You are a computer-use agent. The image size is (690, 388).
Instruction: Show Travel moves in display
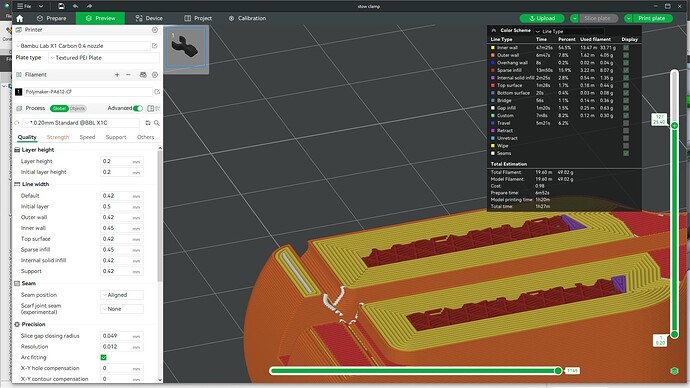point(626,123)
